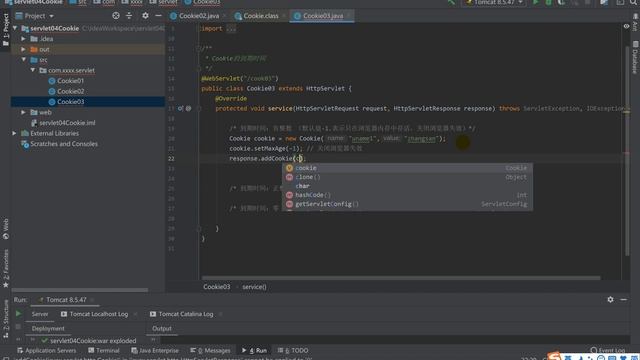Open the Terminal tool window

104,350
